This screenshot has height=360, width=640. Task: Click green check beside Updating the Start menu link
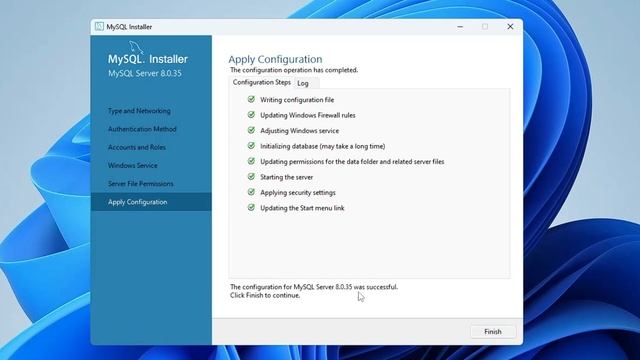251,207
